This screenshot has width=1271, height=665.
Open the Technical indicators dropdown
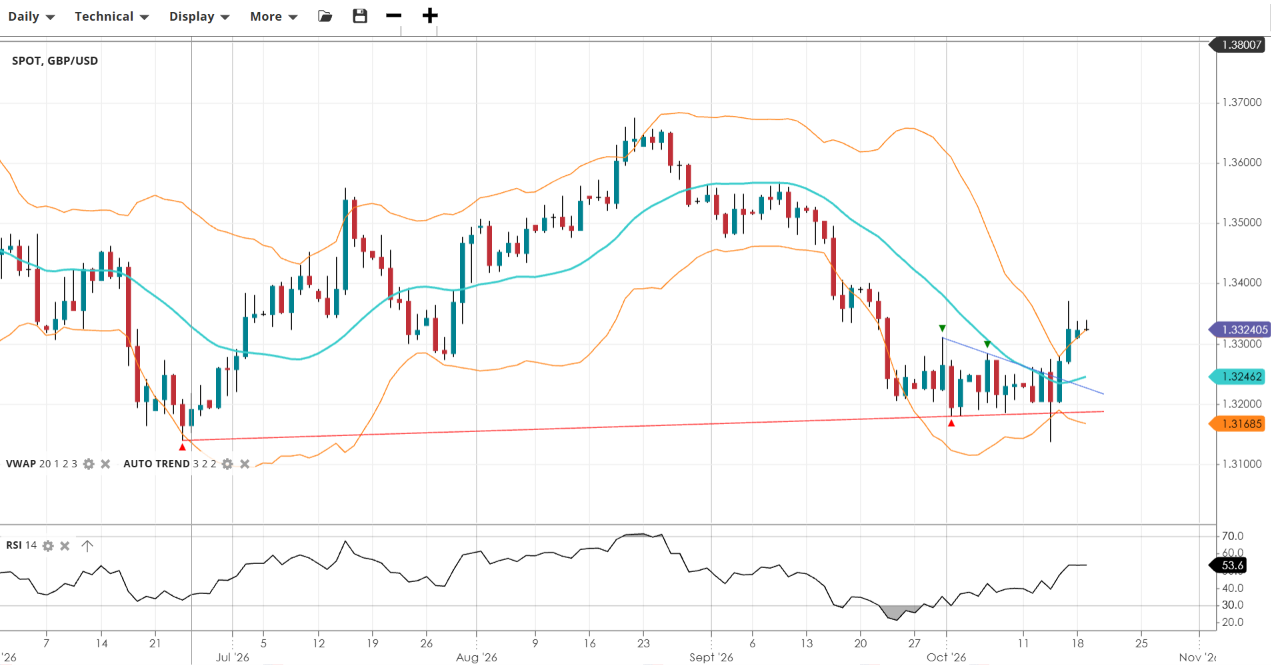tap(112, 16)
